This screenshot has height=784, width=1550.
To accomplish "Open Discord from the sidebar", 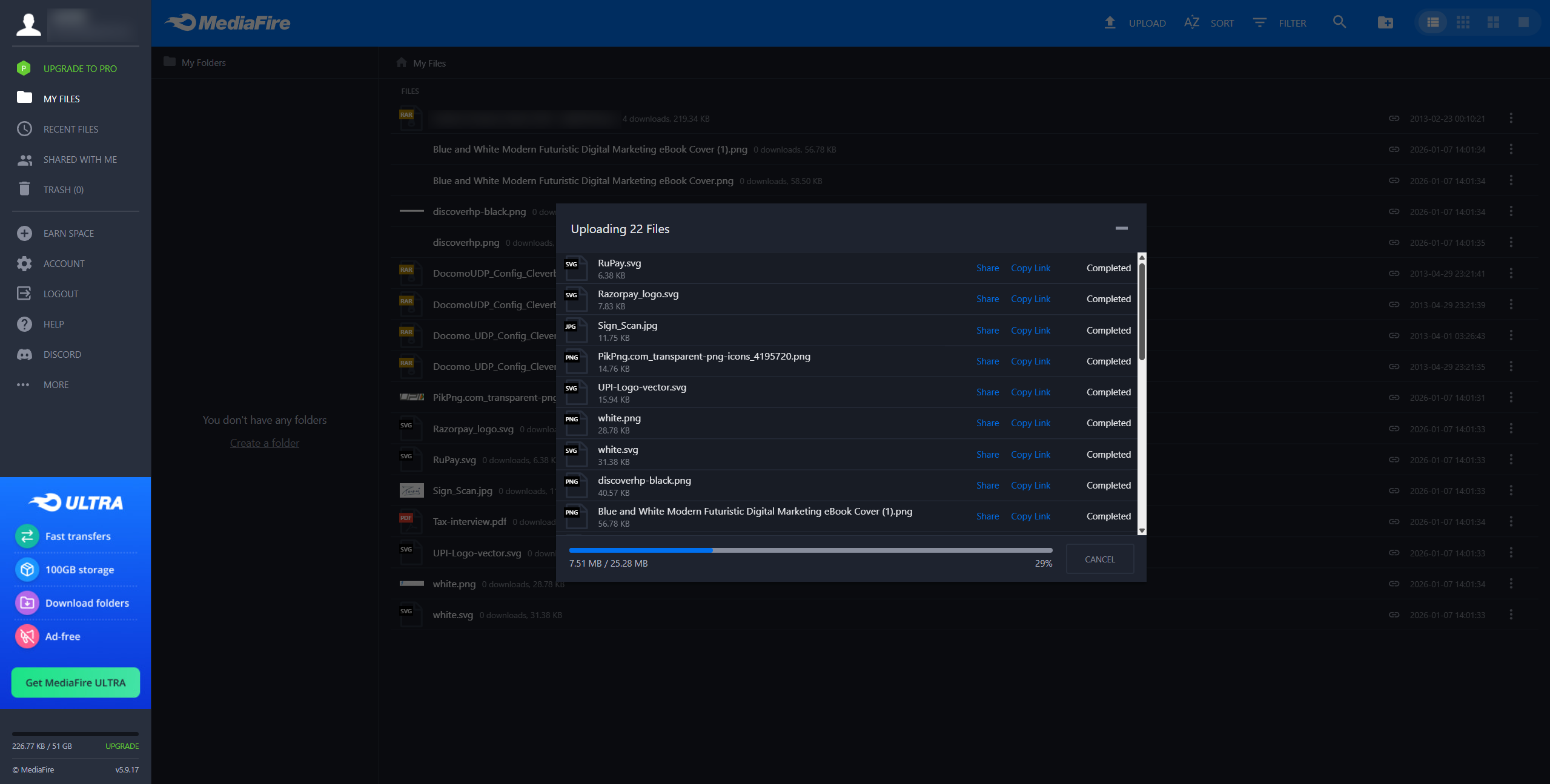I will pyautogui.click(x=64, y=354).
